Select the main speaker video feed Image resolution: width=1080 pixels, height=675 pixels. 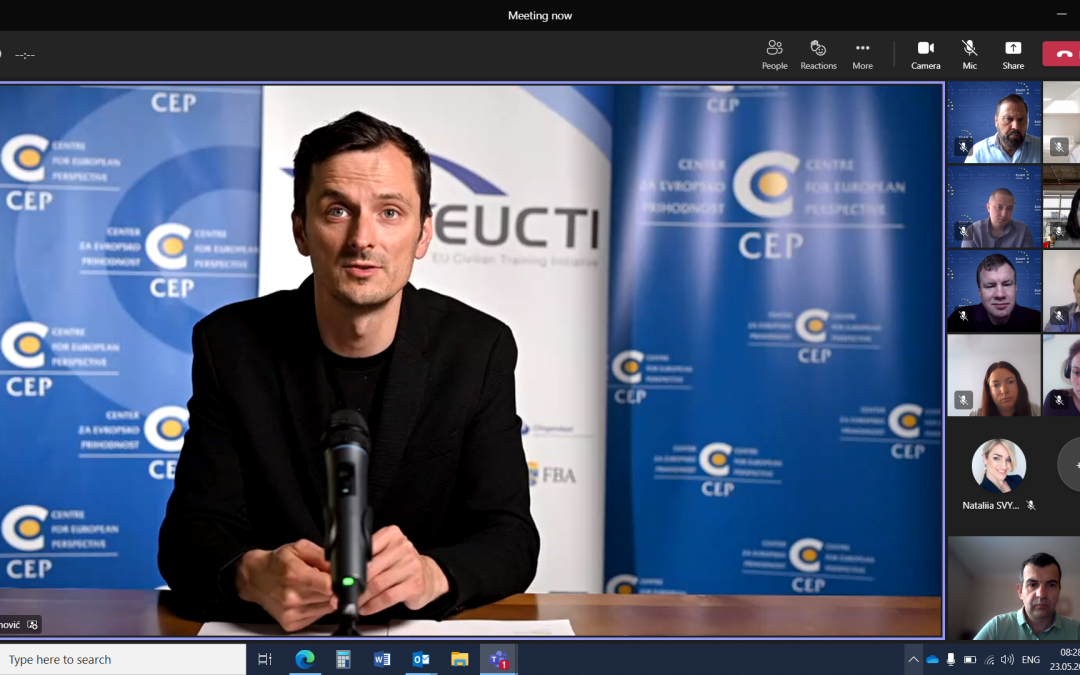pos(470,360)
